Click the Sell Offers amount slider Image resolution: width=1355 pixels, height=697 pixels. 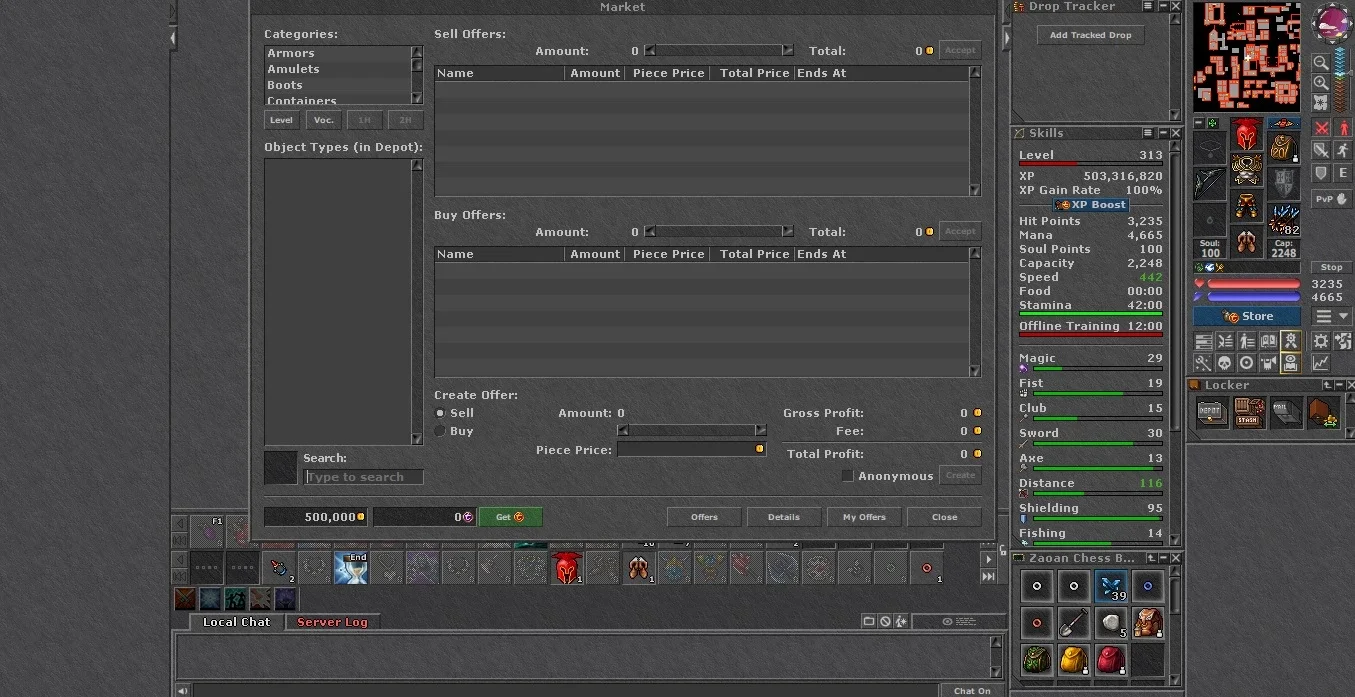click(719, 50)
